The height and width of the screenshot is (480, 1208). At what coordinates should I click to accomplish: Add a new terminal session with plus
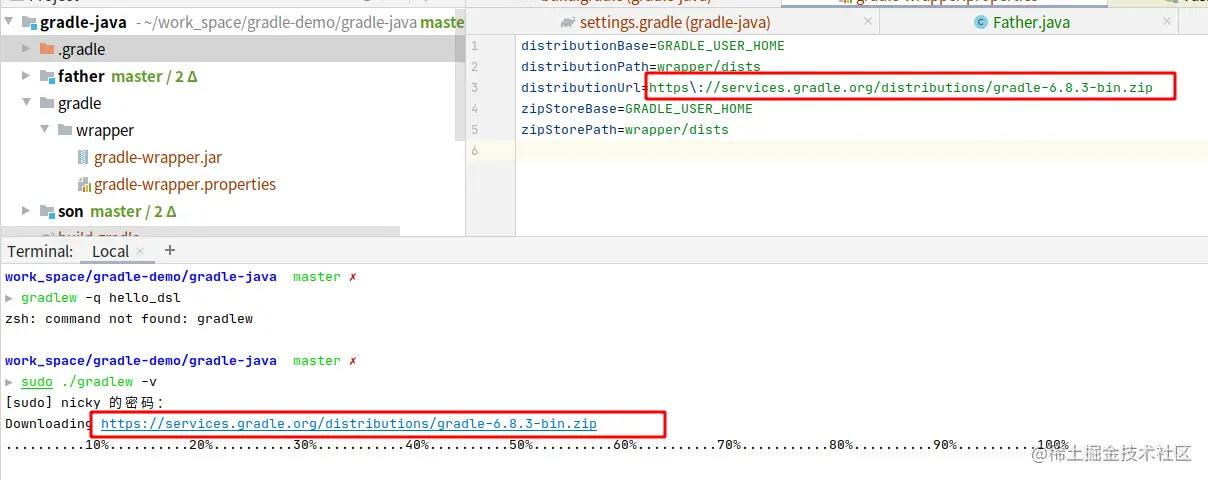[x=170, y=250]
